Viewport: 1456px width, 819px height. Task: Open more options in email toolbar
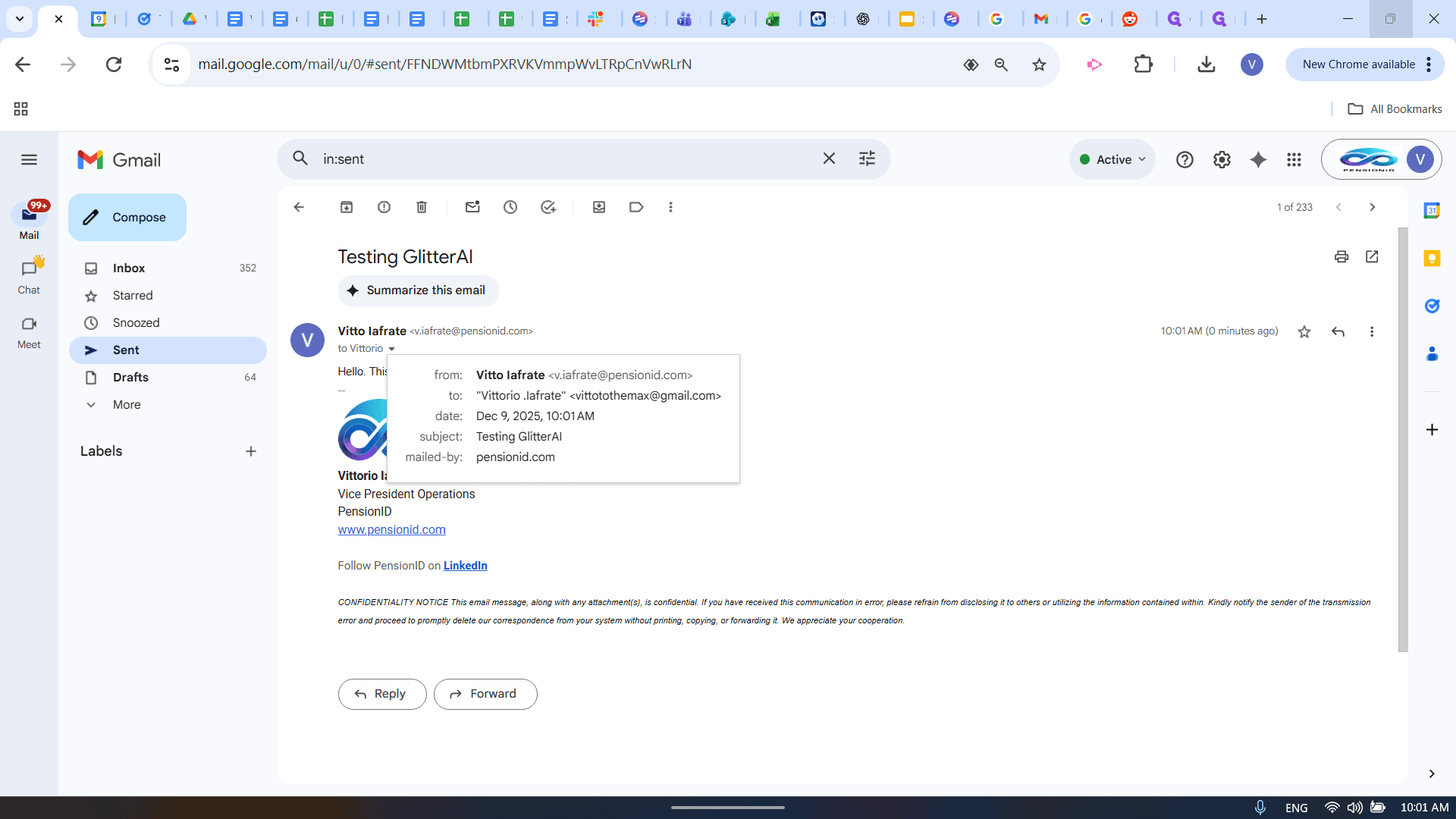(x=670, y=207)
